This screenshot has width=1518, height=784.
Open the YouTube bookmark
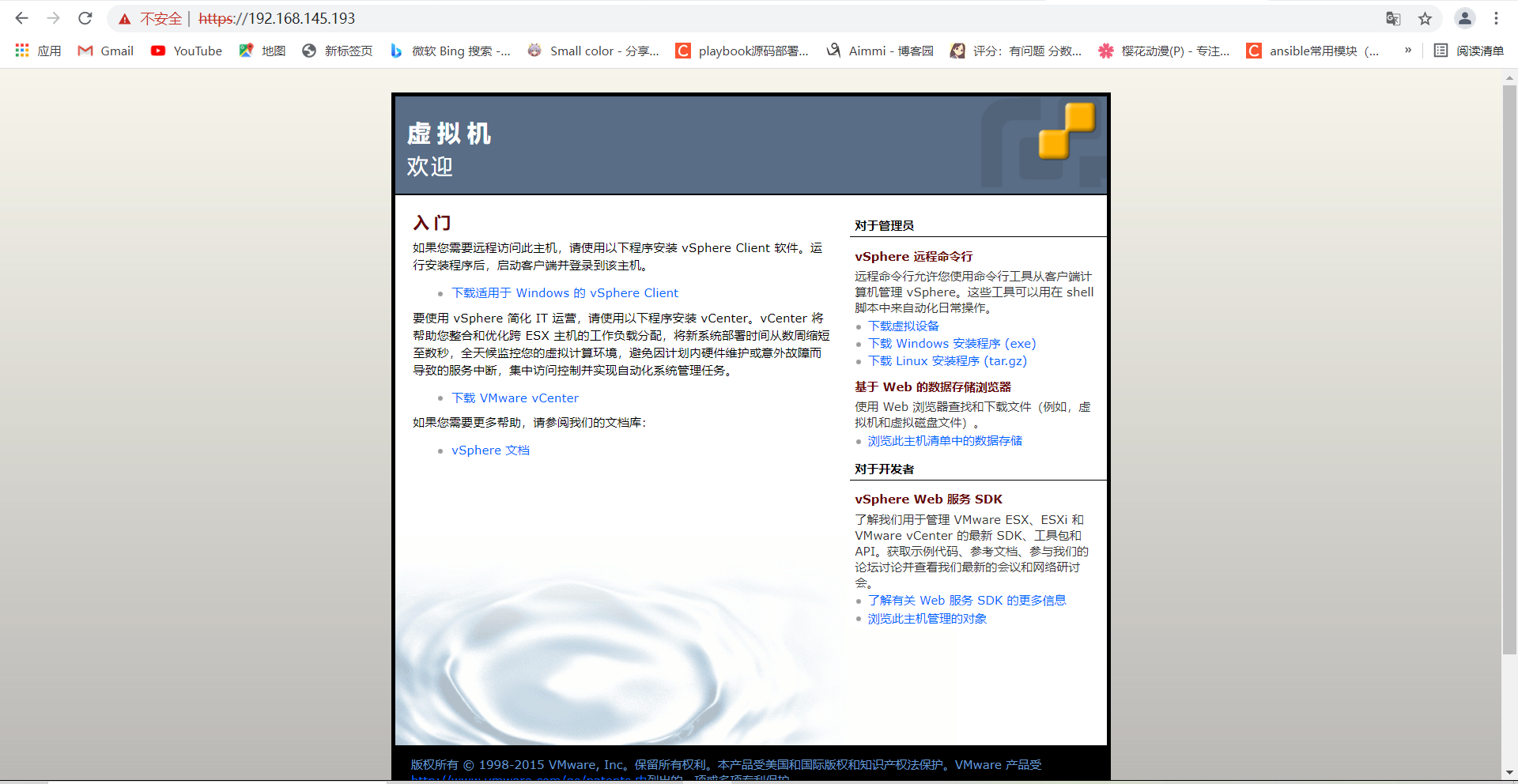187,51
